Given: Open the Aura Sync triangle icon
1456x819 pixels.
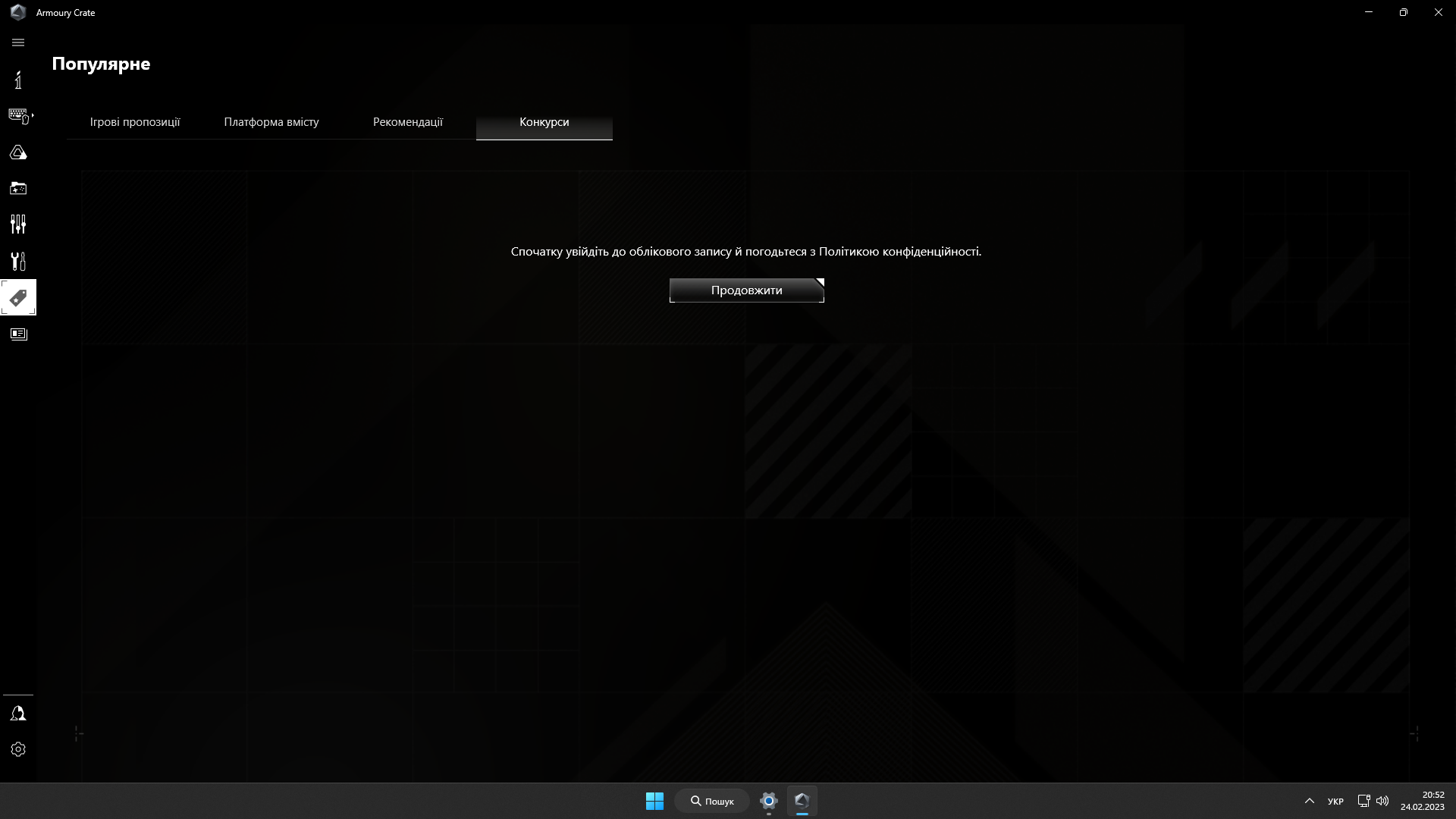Looking at the screenshot, I should (x=18, y=152).
